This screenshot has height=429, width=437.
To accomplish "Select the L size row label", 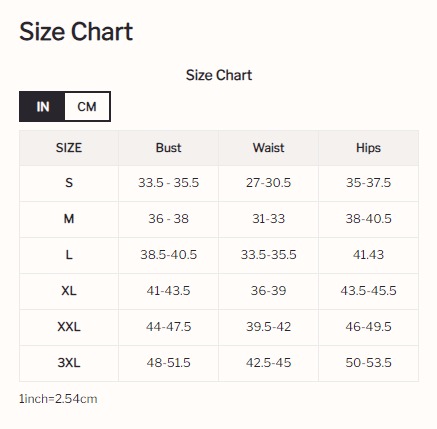I will point(69,255).
